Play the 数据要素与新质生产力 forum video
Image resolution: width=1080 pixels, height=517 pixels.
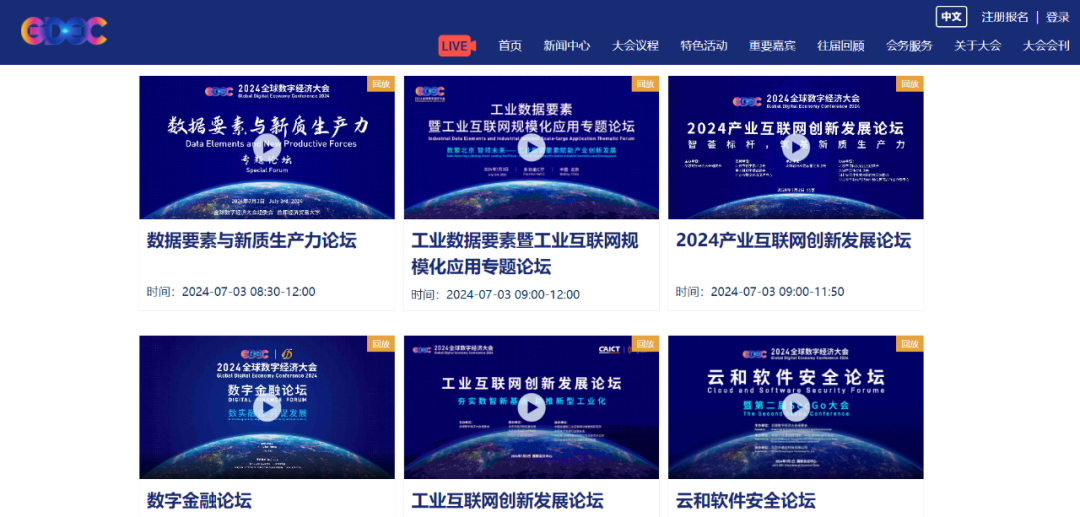266,148
